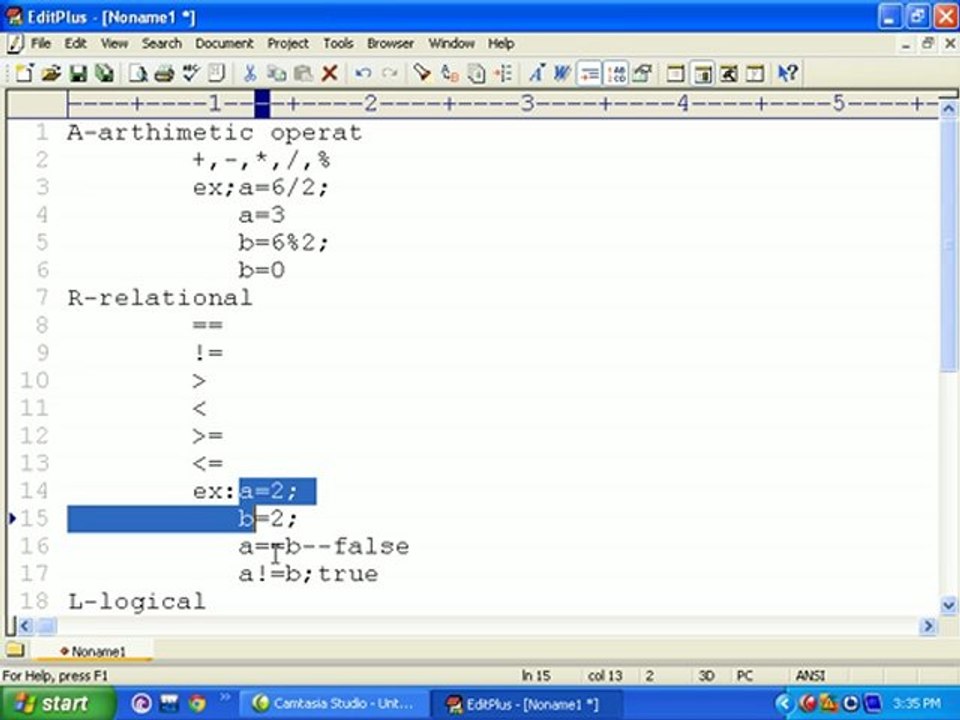Click the first of four window toolbar buttons
This screenshot has height=720, width=960.
[675, 73]
